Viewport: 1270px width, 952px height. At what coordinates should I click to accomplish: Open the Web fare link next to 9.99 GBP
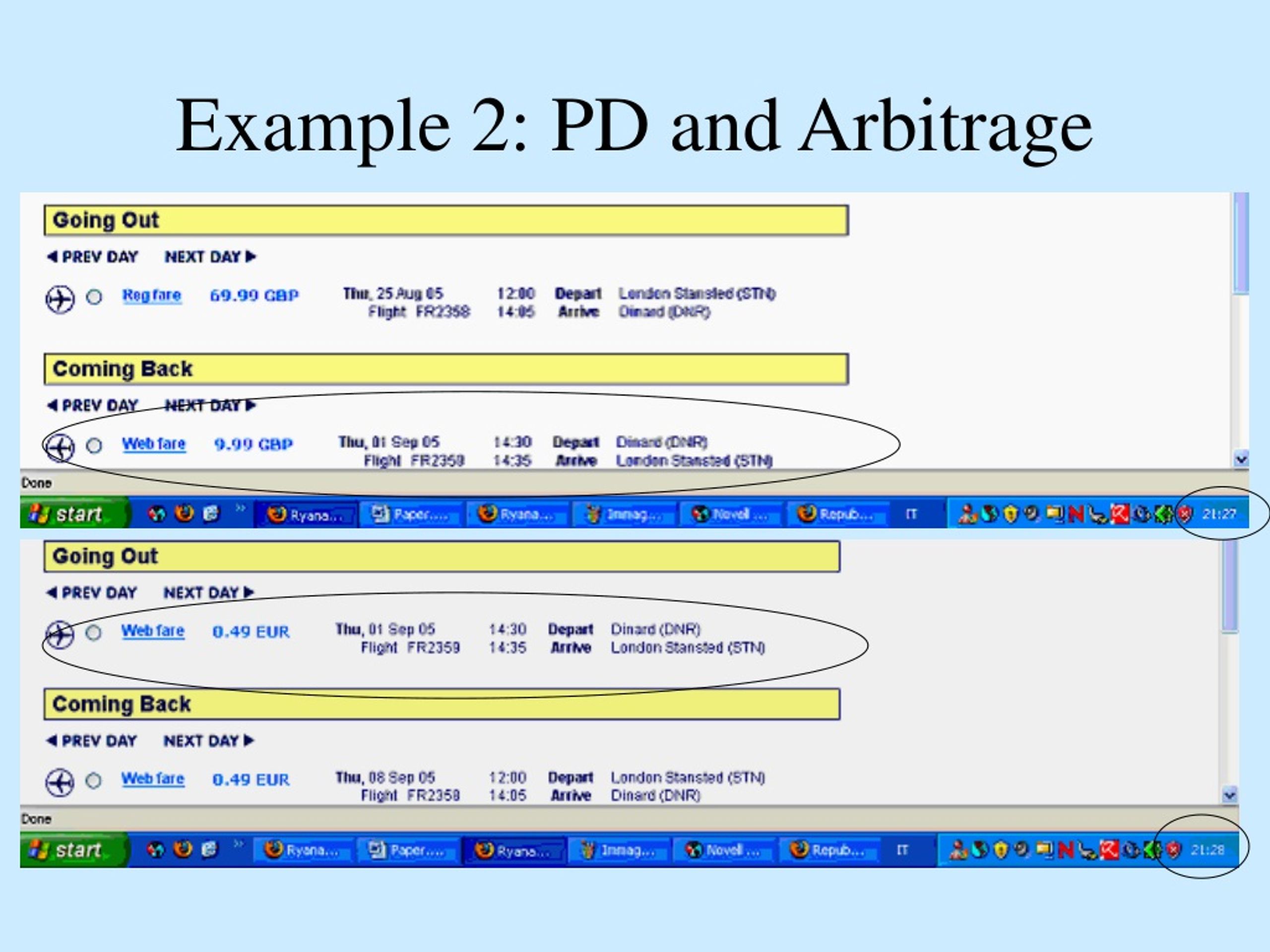click(x=154, y=444)
